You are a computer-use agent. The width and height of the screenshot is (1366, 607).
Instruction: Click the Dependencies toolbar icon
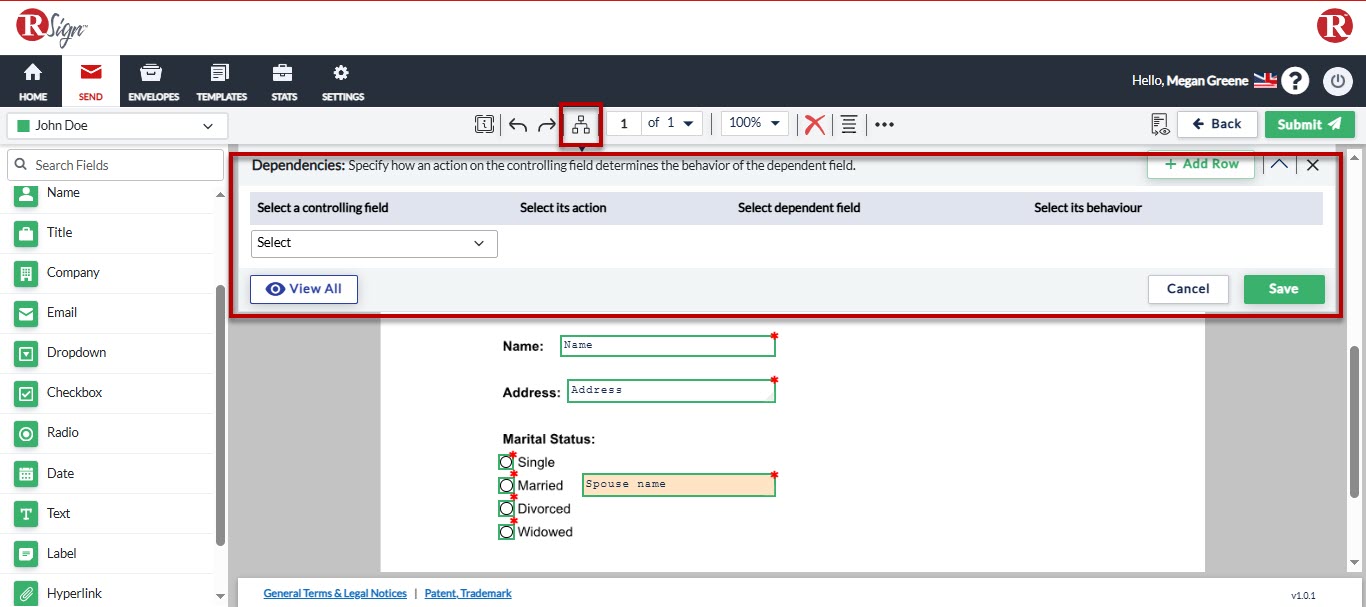[x=581, y=124]
